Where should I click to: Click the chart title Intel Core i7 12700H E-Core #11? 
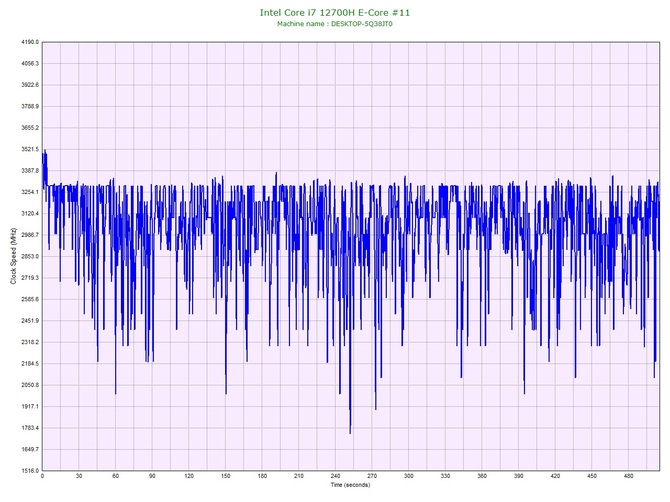pyautogui.click(x=335, y=12)
